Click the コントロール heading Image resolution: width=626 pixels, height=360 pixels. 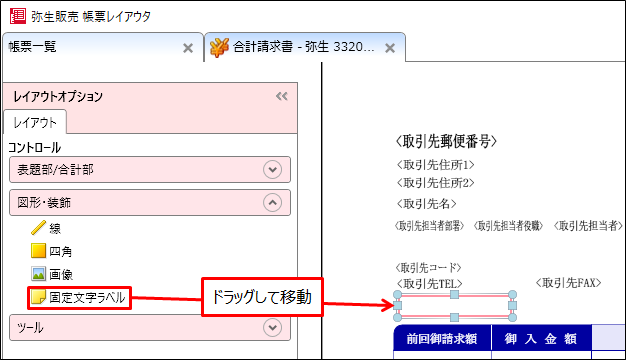(34, 147)
